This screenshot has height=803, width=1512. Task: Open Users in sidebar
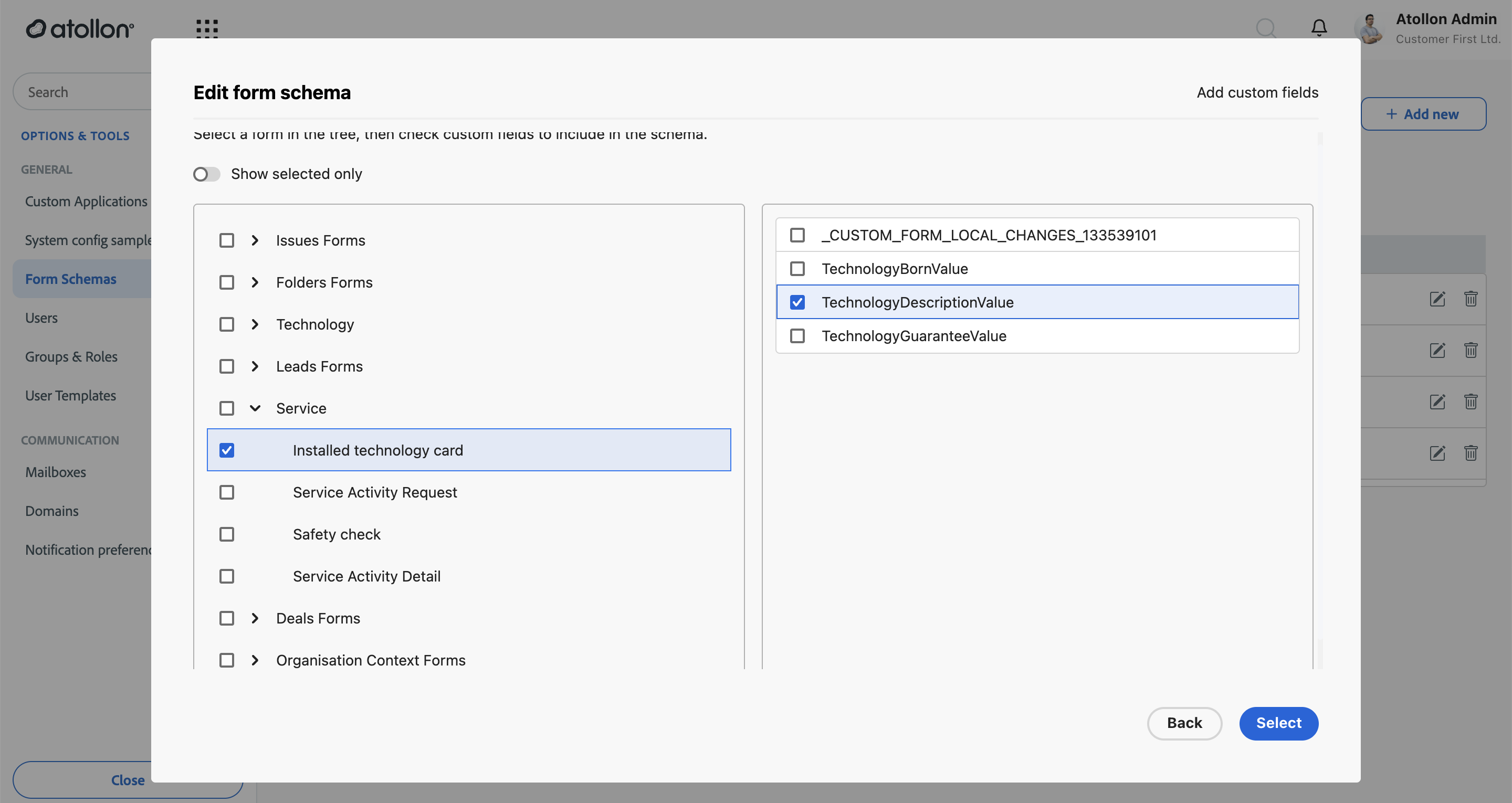41,318
